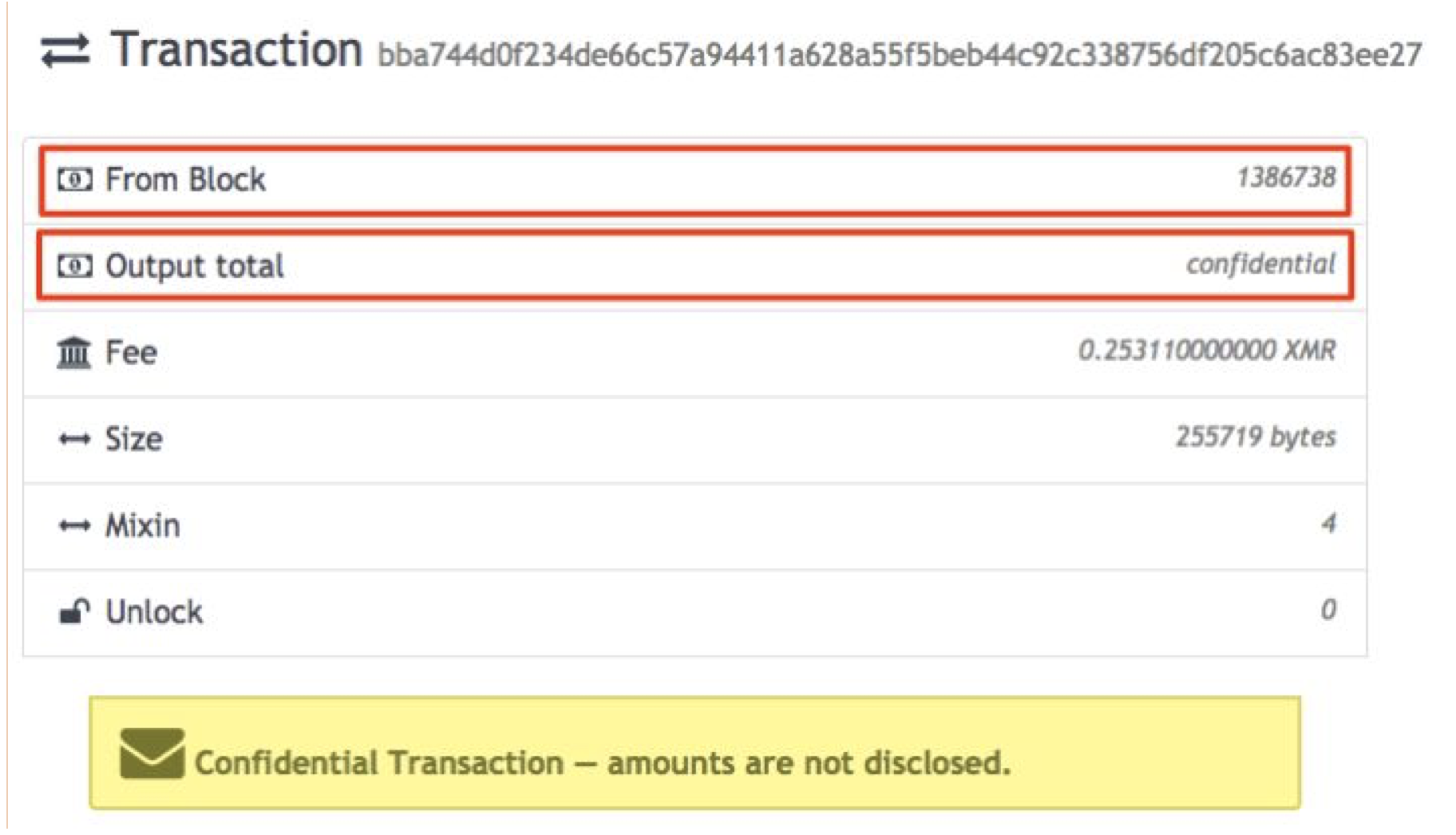
Task: Click the envelope icon in yellow notice
Action: coord(152,754)
